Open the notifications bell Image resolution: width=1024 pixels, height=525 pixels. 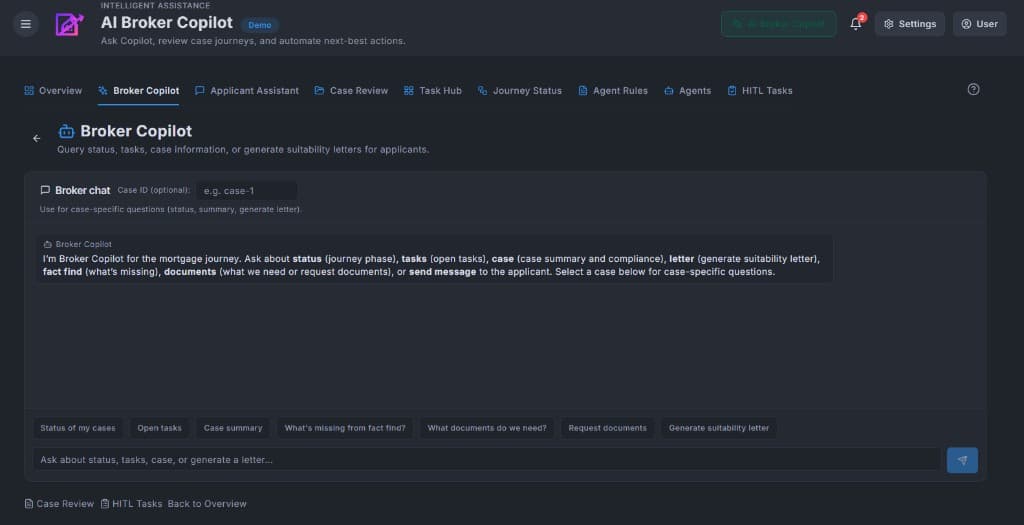[856, 24]
